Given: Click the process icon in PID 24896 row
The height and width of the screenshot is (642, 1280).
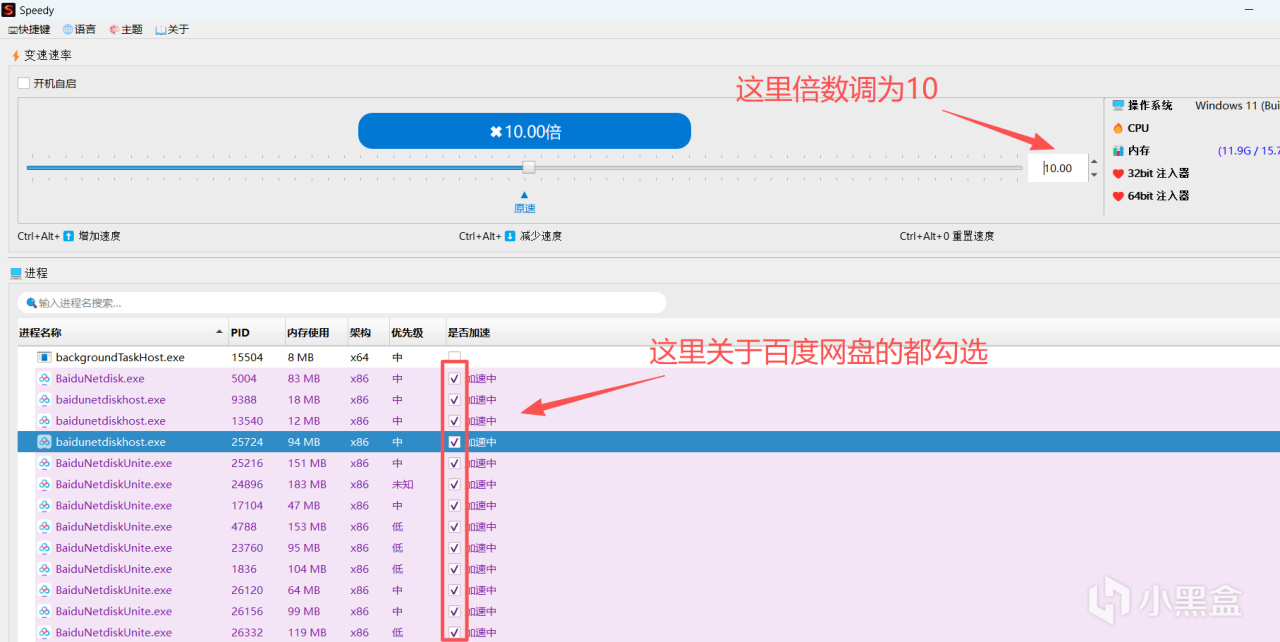Looking at the screenshot, I should point(44,484).
